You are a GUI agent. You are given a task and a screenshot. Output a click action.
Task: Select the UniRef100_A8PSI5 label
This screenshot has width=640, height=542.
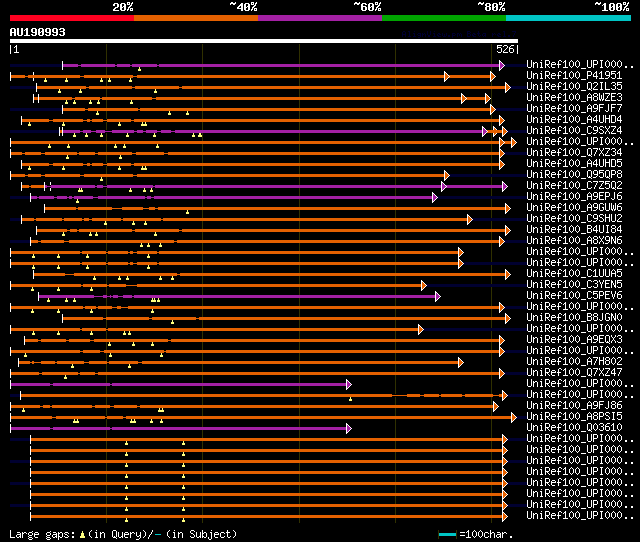click(x=574, y=417)
